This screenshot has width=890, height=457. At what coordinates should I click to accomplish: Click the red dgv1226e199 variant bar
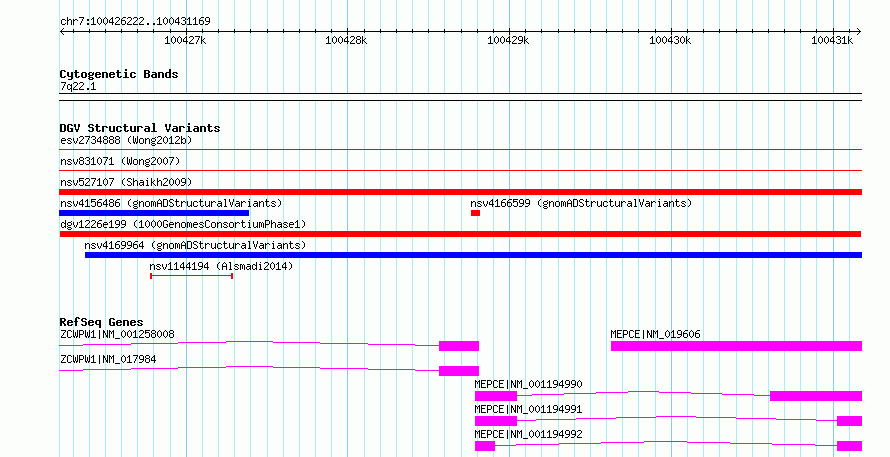[460, 234]
